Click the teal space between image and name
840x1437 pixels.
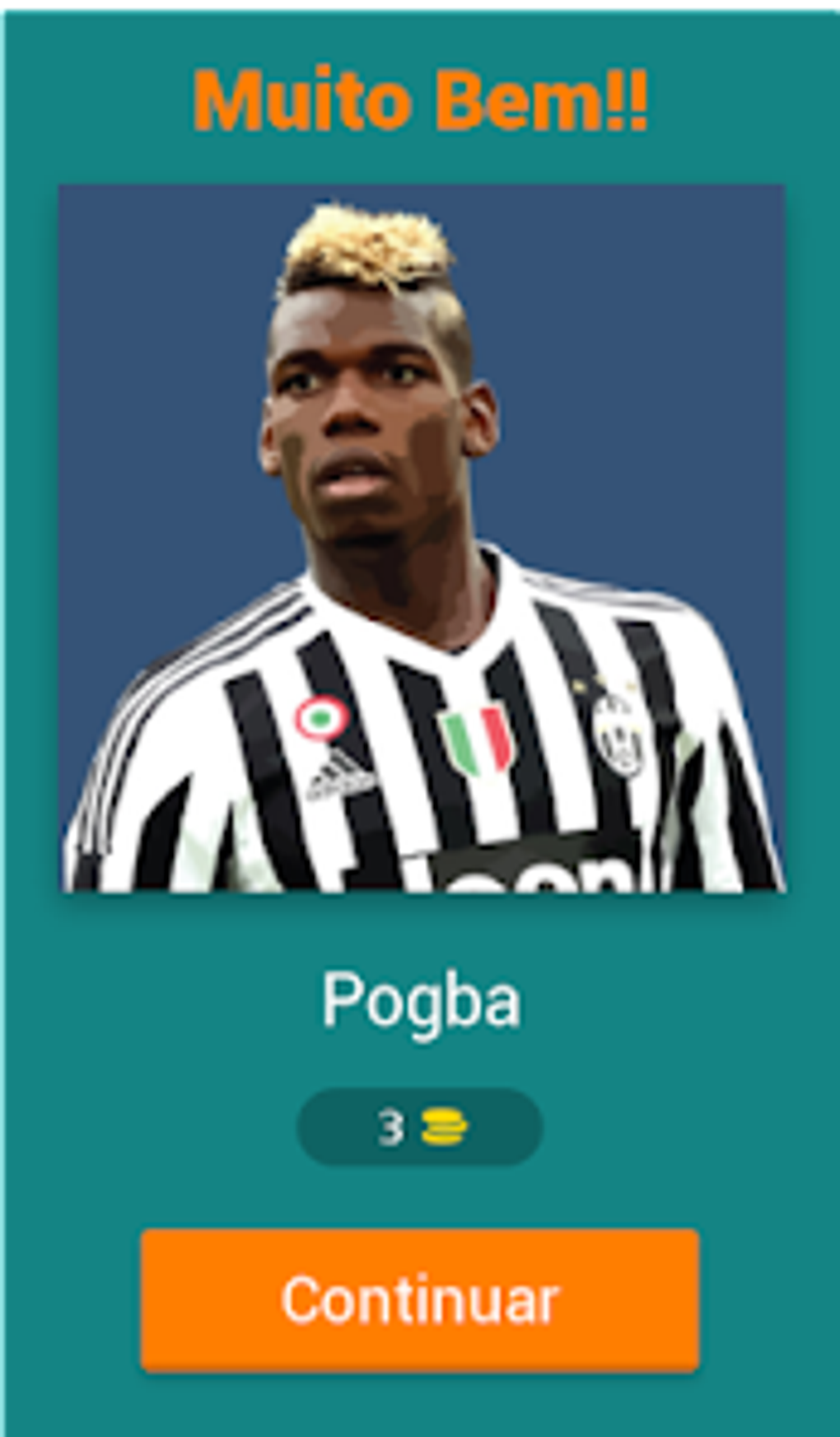pos(420,929)
